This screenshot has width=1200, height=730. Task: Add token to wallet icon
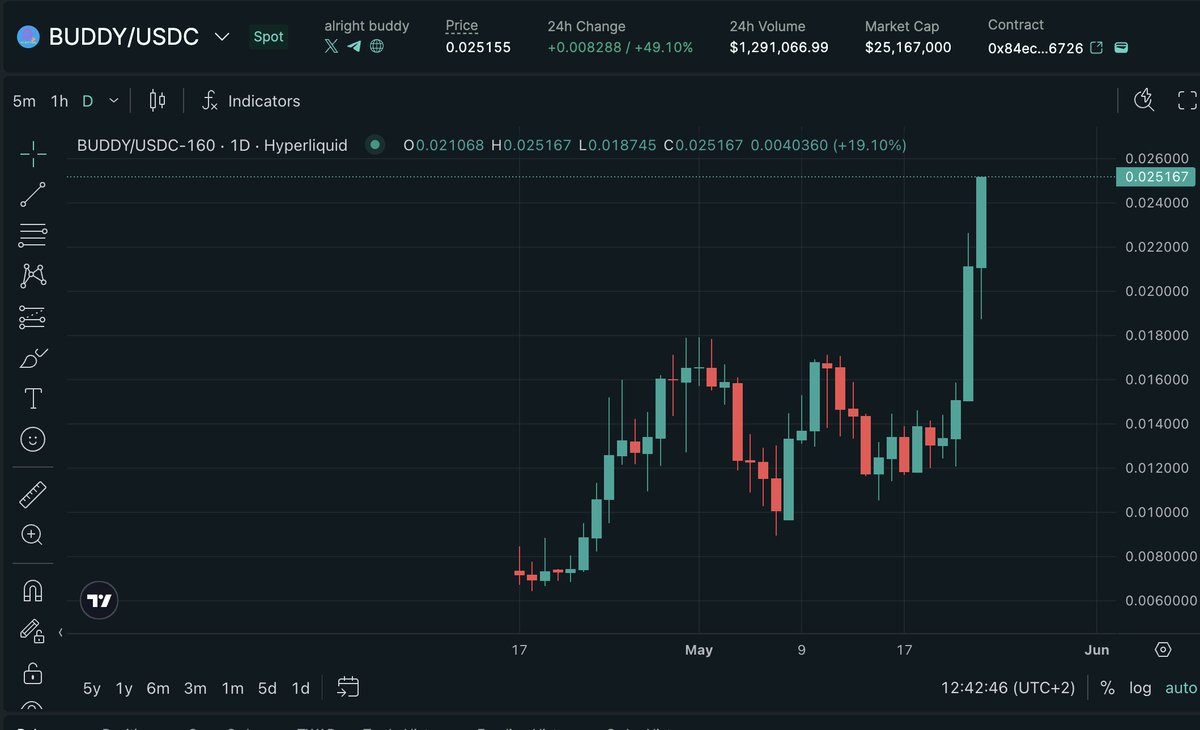1121,47
